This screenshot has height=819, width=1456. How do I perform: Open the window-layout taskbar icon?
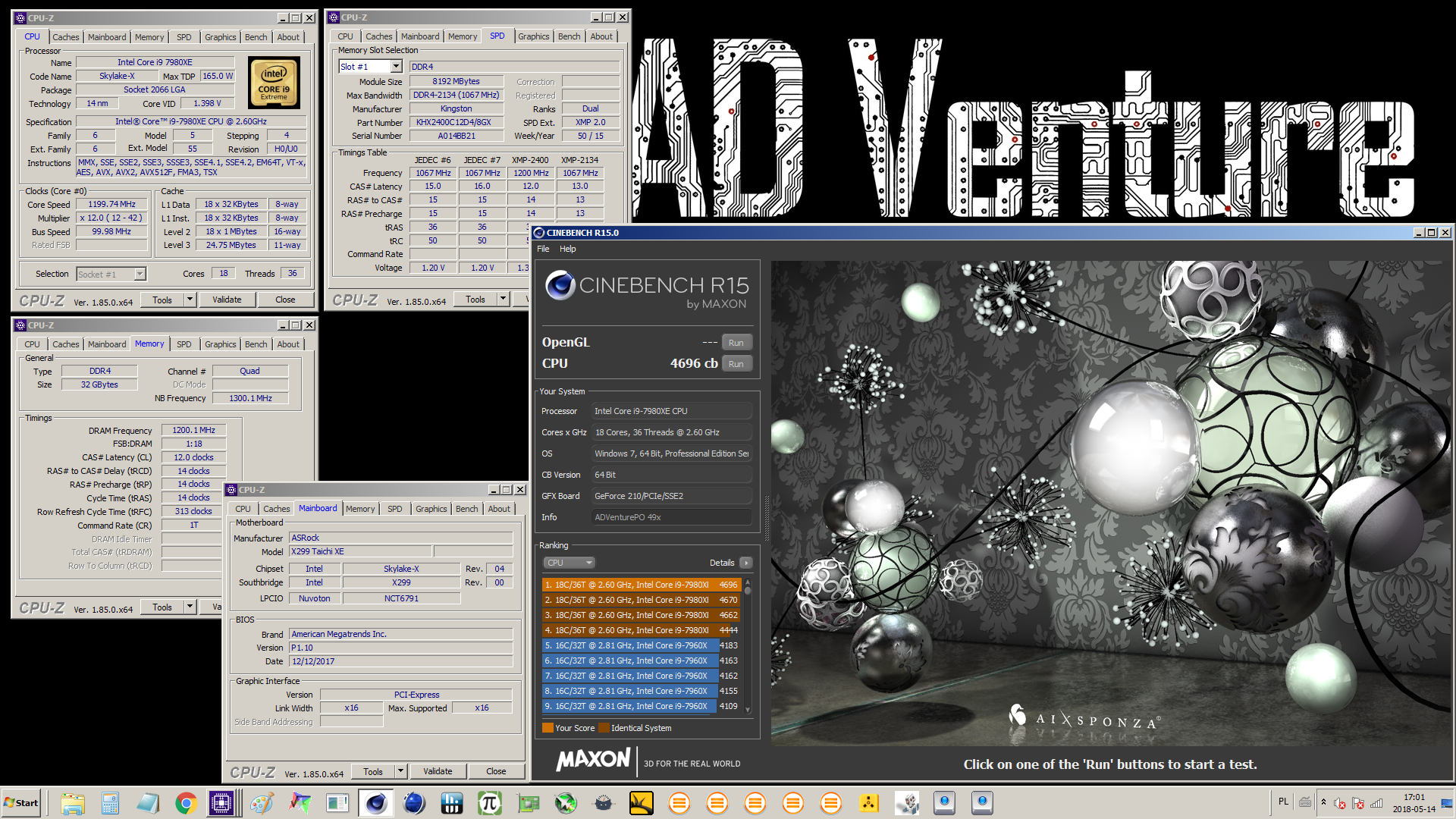point(337,802)
